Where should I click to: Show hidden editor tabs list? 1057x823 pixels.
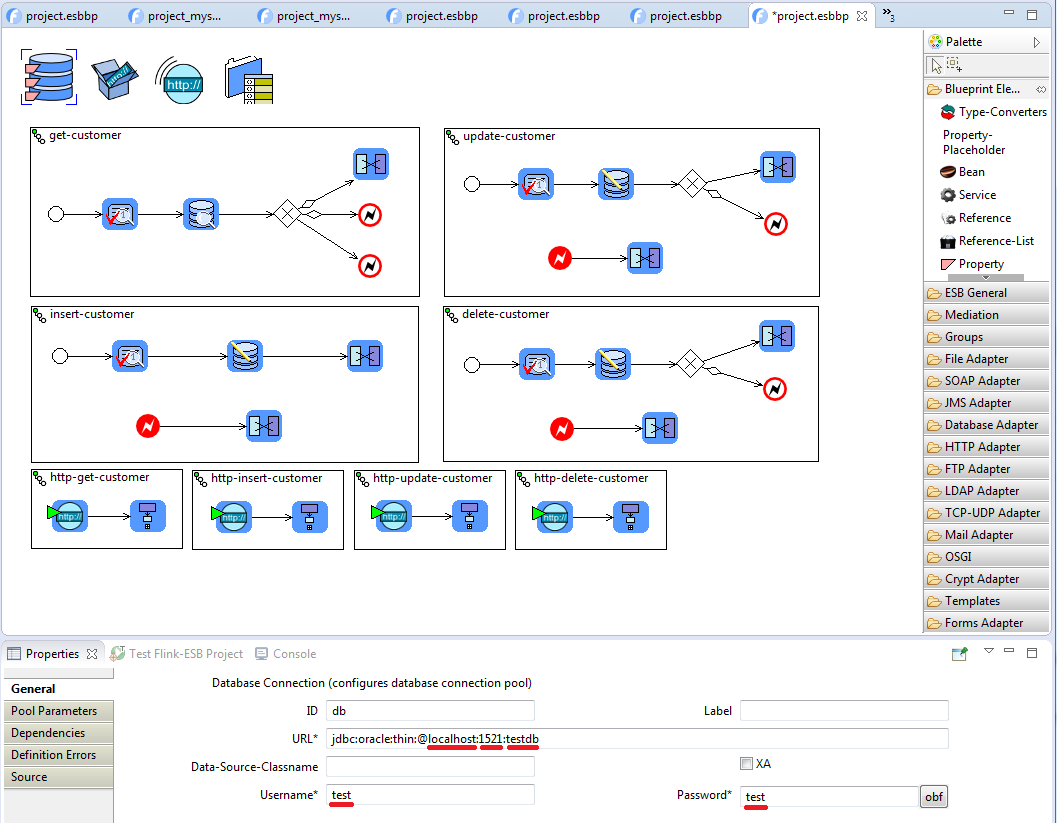[888, 15]
